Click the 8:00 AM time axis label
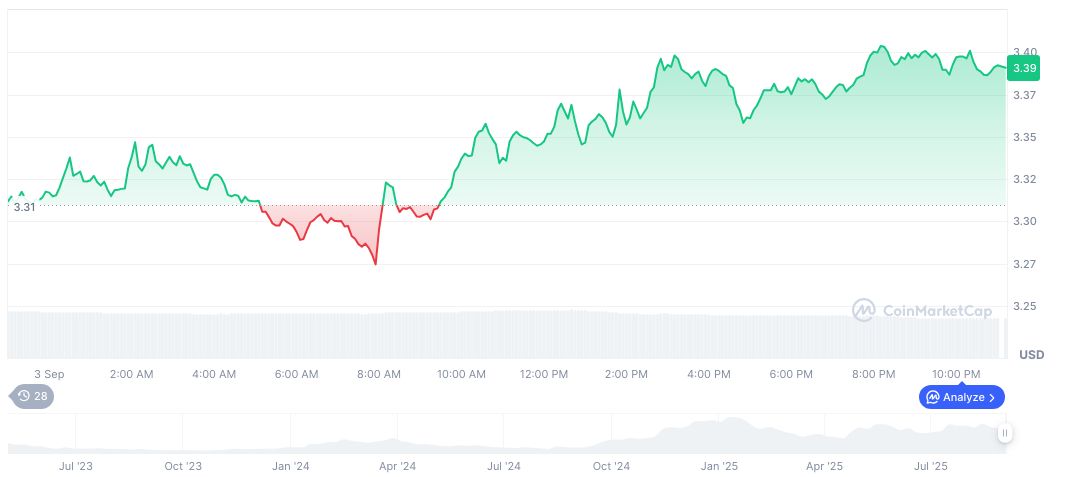The height and width of the screenshot is (477, 1072). click(x=378, y=374)
